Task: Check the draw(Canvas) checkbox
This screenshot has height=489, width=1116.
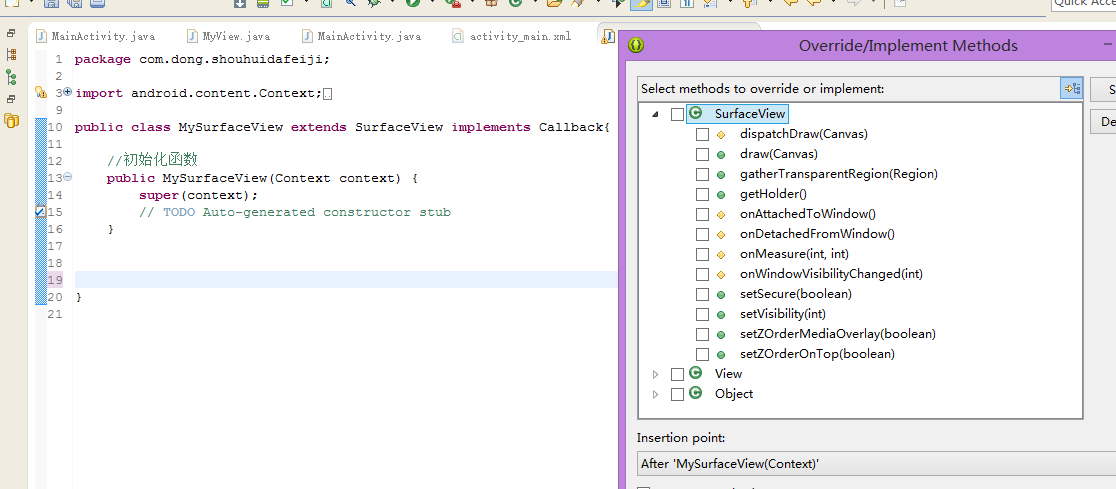Action: (702, 154)
